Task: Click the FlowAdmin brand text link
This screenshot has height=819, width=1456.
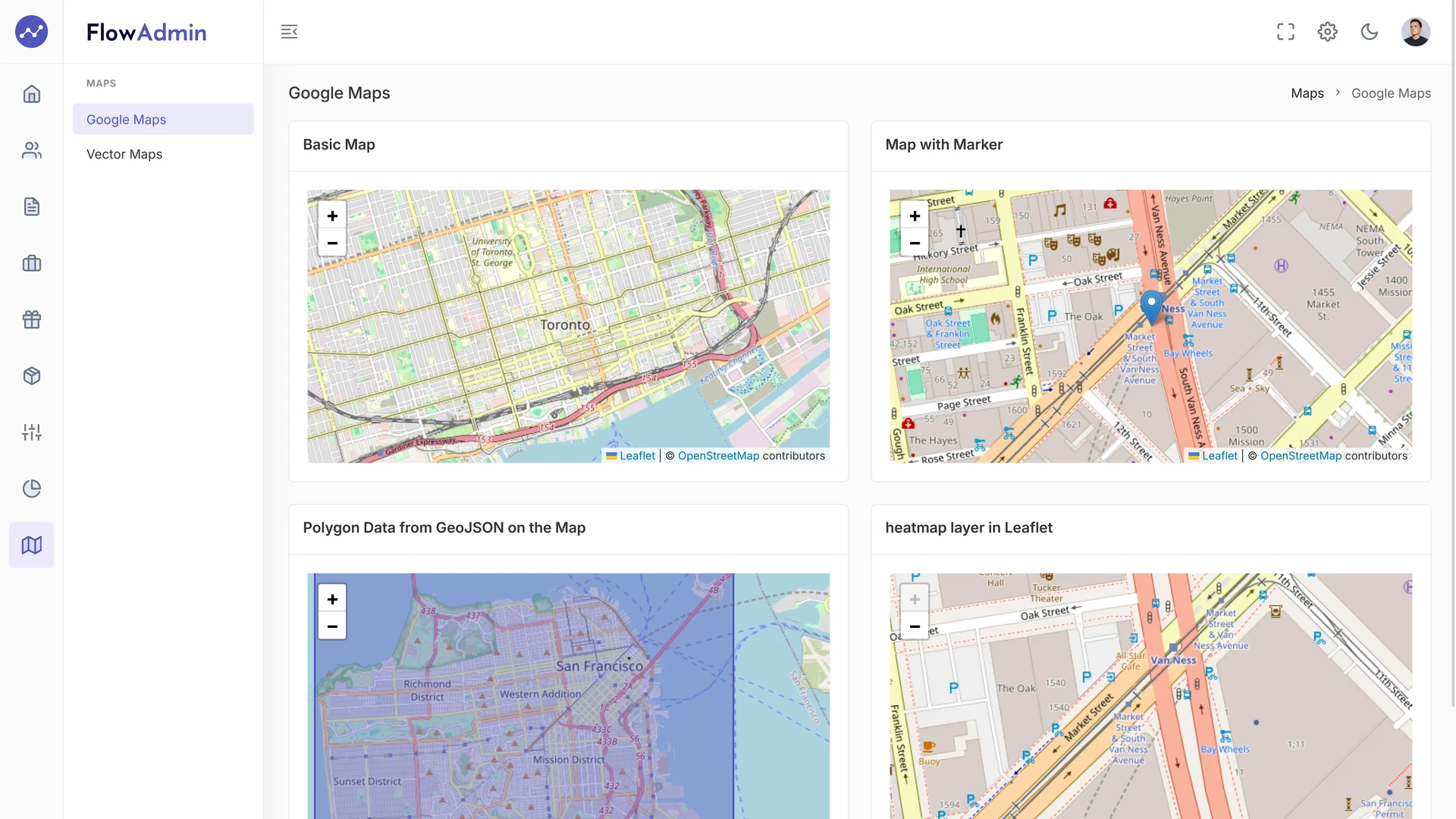Action: (x=146, y=32)
